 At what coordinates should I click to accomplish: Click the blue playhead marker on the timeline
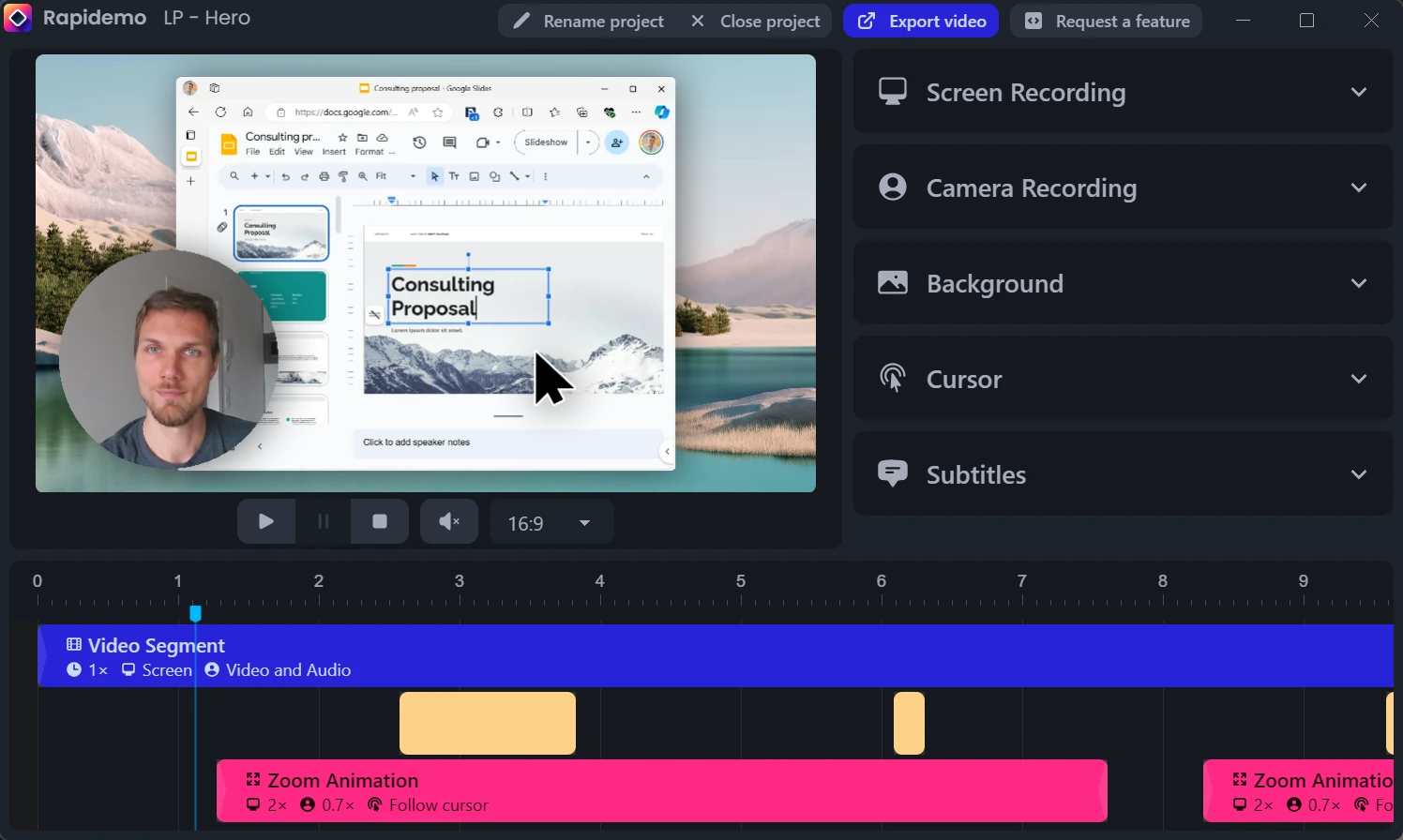196,612
